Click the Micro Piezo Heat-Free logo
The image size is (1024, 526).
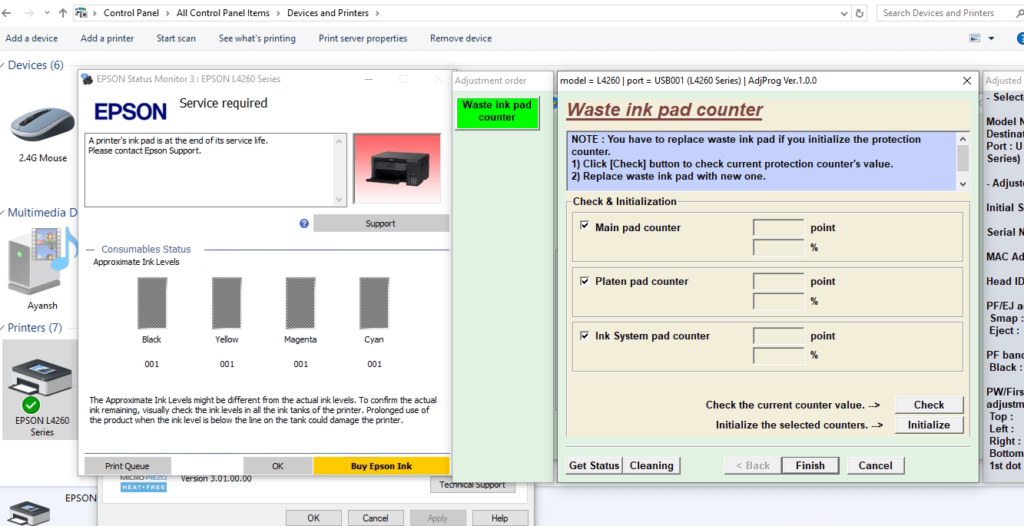click(143, 483)
